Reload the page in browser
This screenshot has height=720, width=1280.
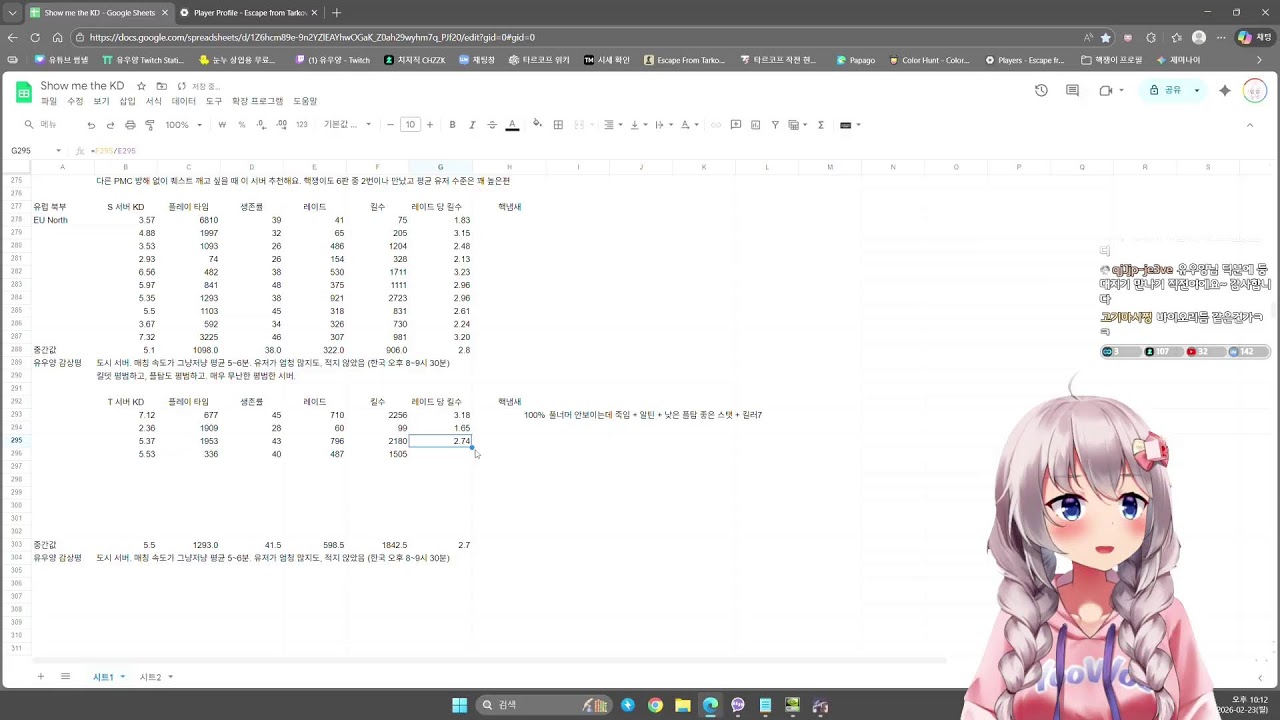35,38
